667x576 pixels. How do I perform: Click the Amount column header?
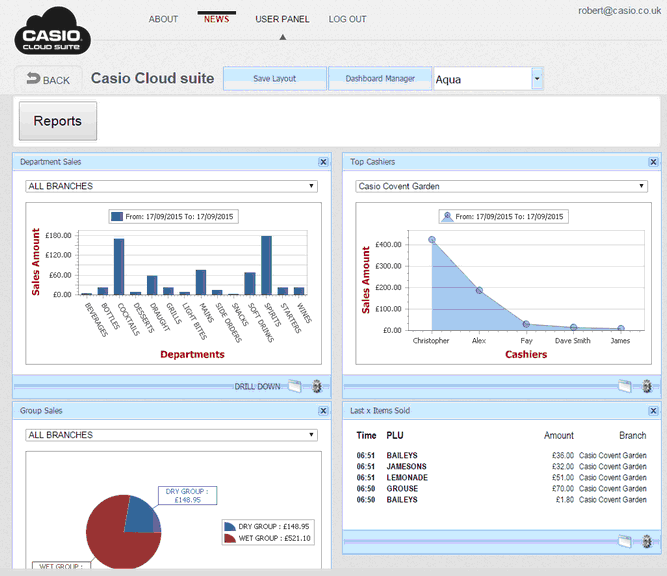pyautogui.click(x=559, y=436)
